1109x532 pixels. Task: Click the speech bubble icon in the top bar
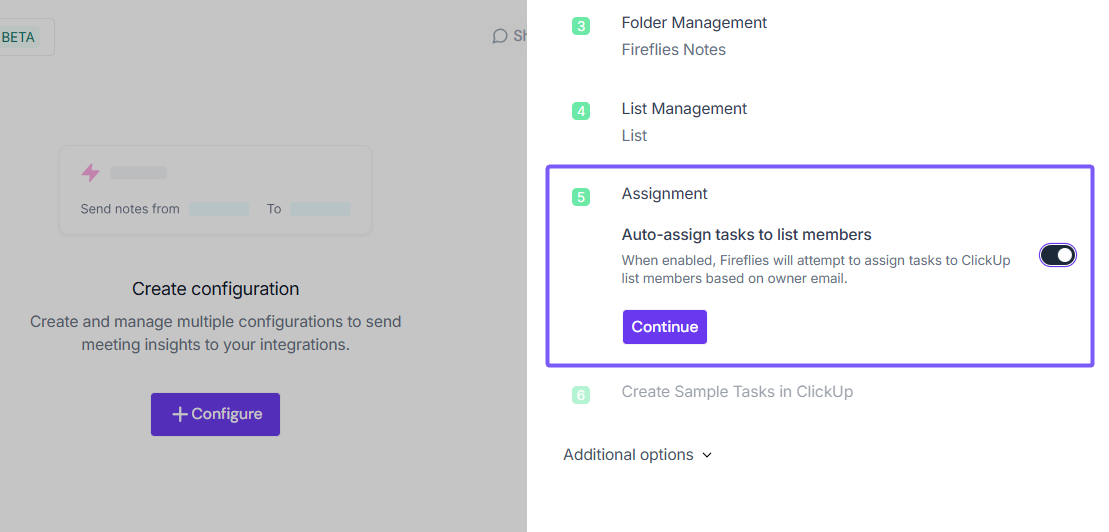500,36
